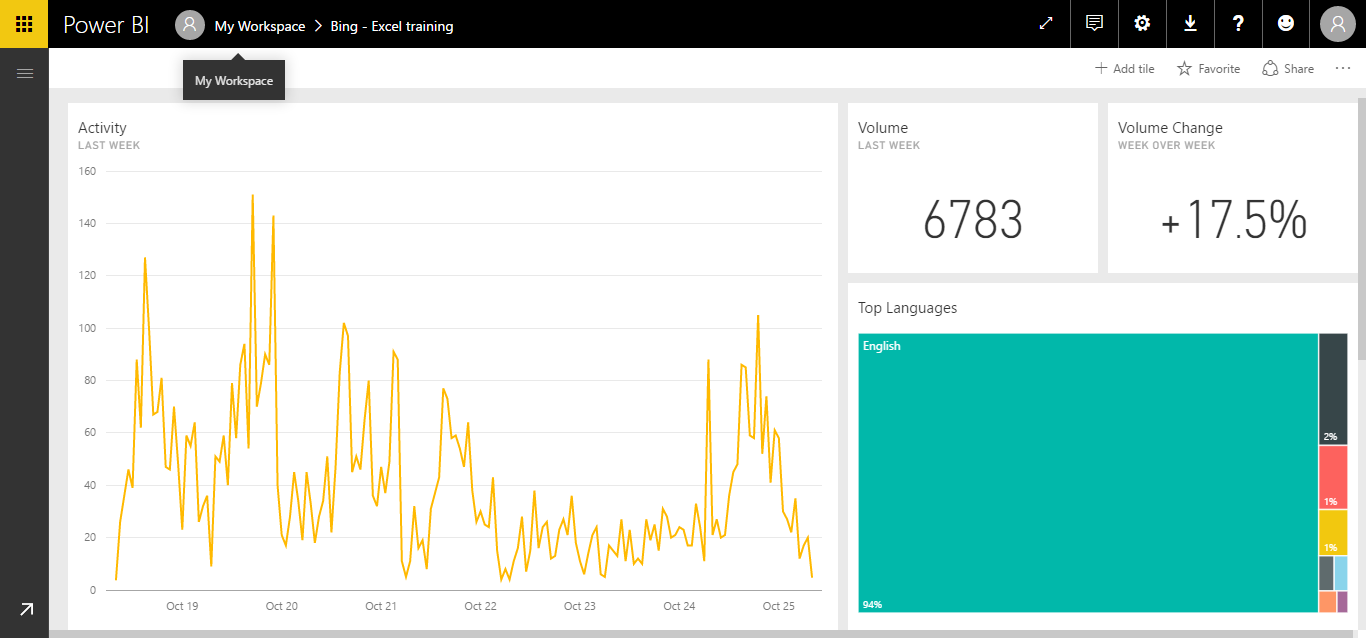Open the downloads menu icon
Image resolution: width=1366 pixels, height=638 pixels.
(x=1190, y=23)
